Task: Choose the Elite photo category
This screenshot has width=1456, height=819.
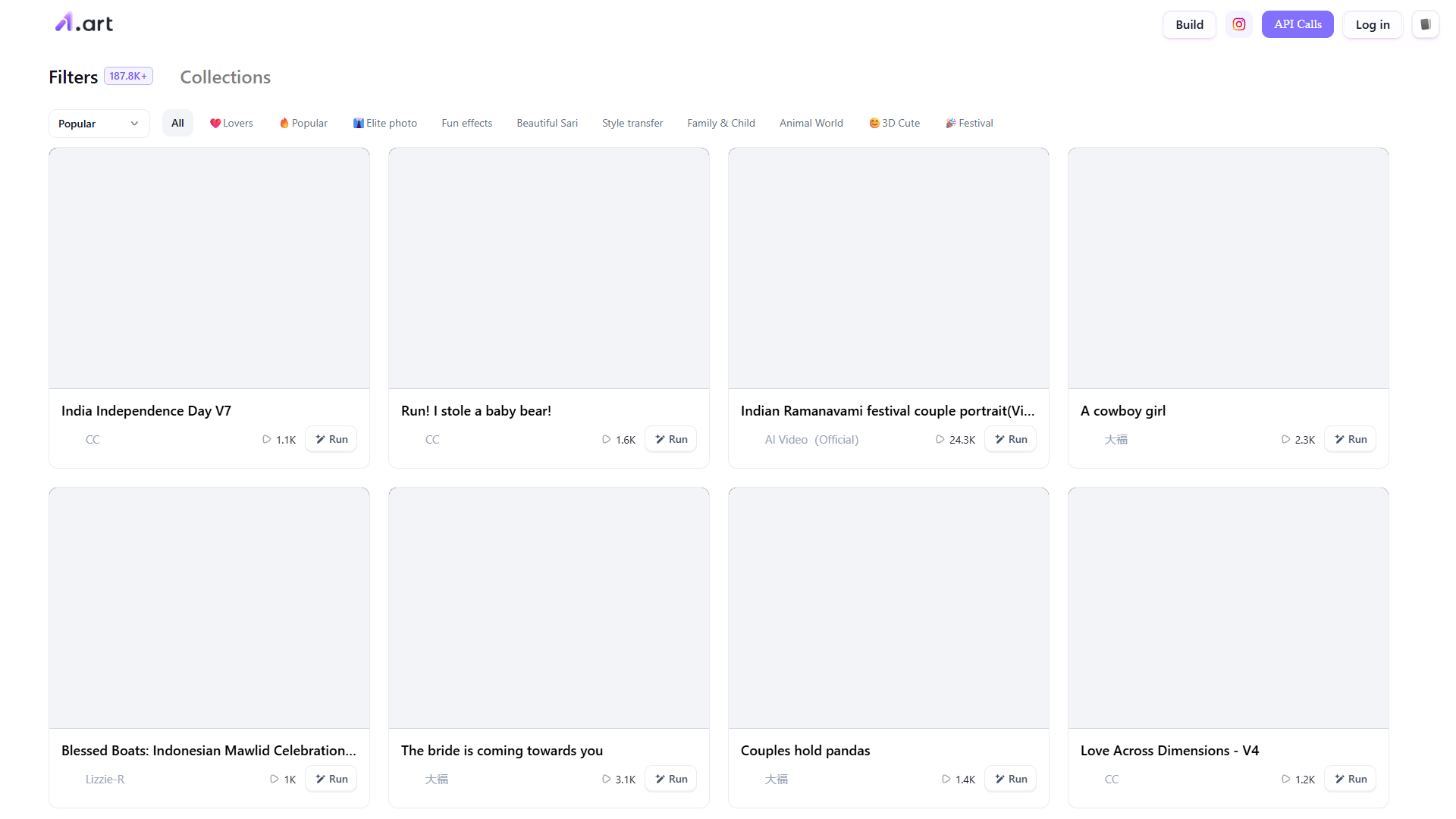Action: pyautogui.click(x=385, y=123)
